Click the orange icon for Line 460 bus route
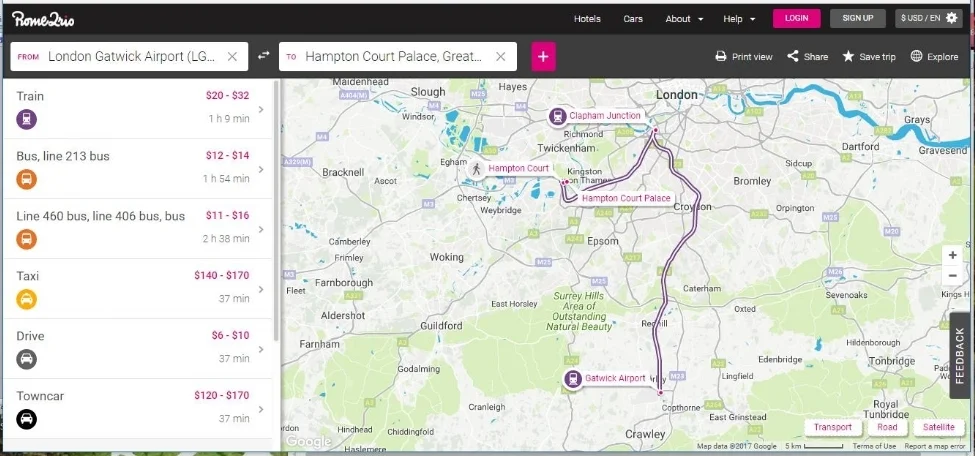This screenshot has height=456, width=975. (27, 239)
